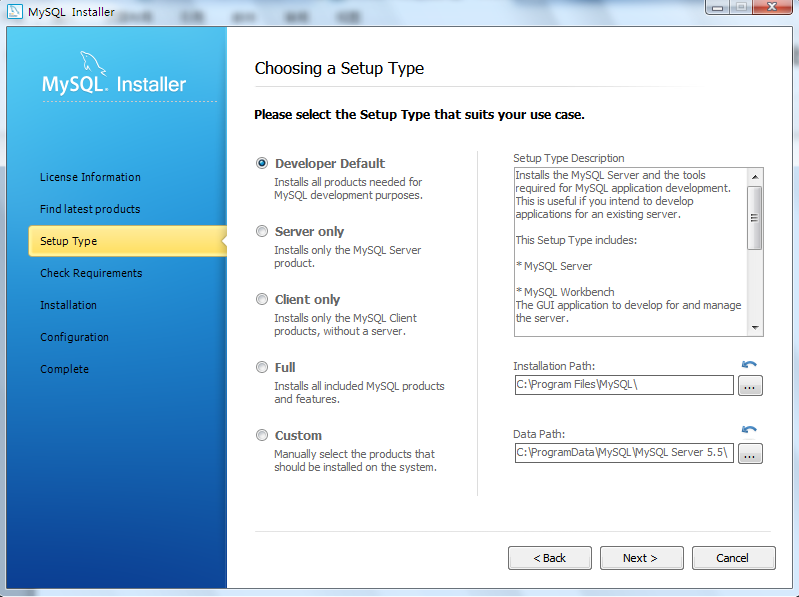
Task: Go to the next step with Next
Action: [x=642, y=558]
